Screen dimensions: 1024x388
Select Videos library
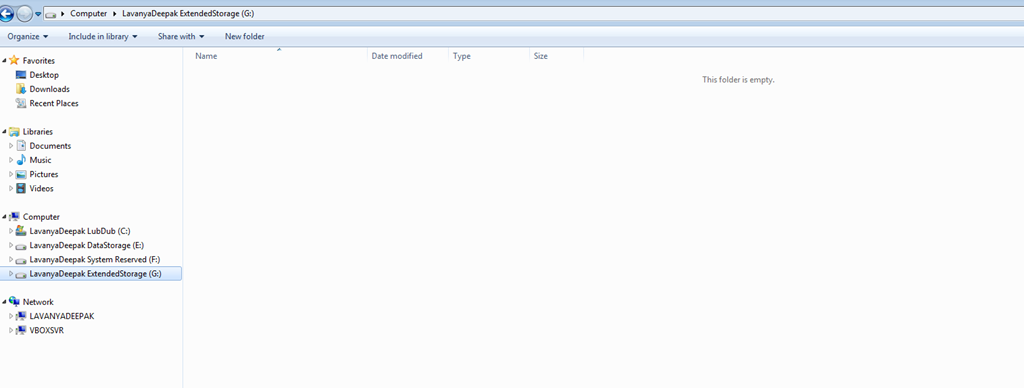coord(42,189)
